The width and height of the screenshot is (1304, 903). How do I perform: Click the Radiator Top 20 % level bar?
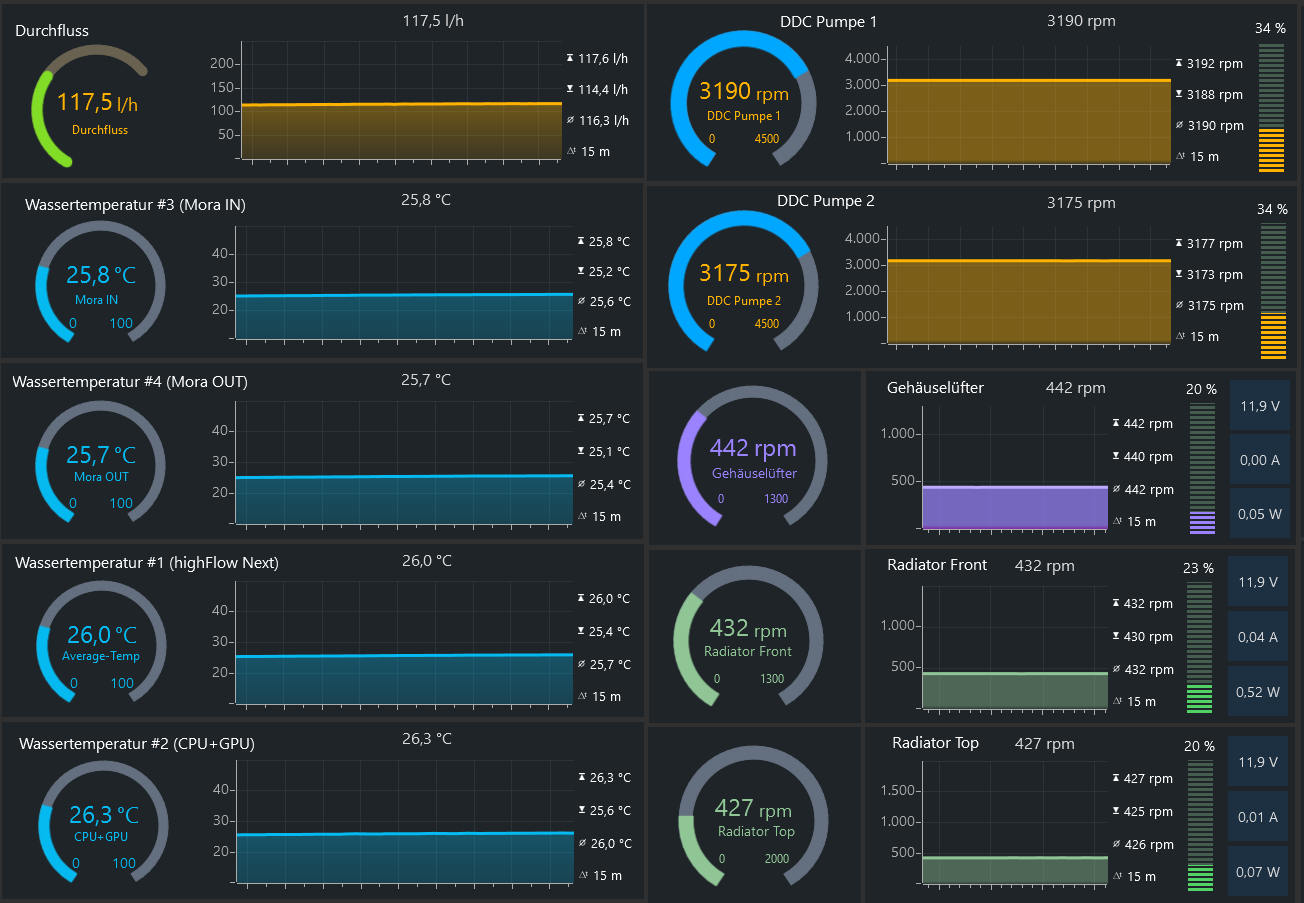pos(1200,825)
